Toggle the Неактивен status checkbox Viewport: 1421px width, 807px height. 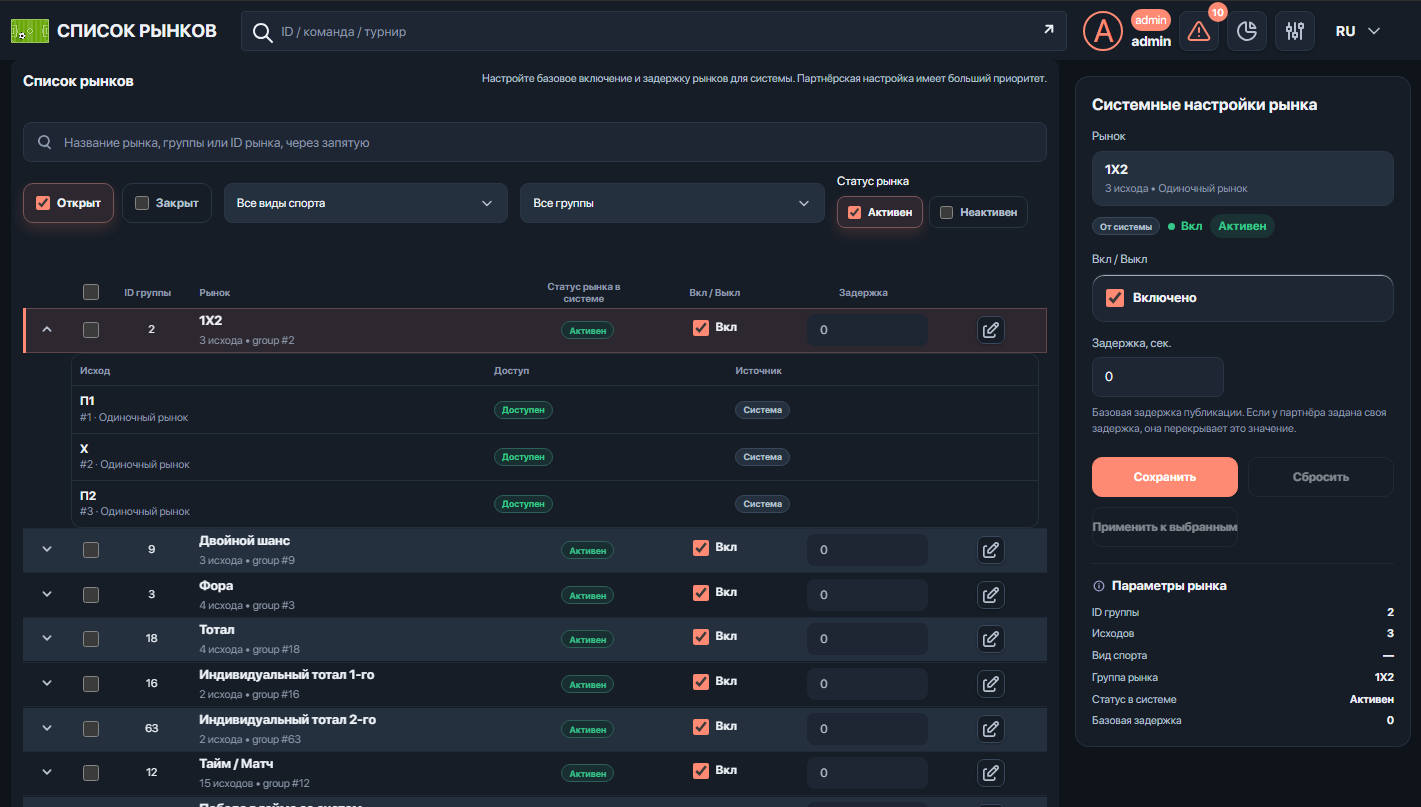[946, 212]
